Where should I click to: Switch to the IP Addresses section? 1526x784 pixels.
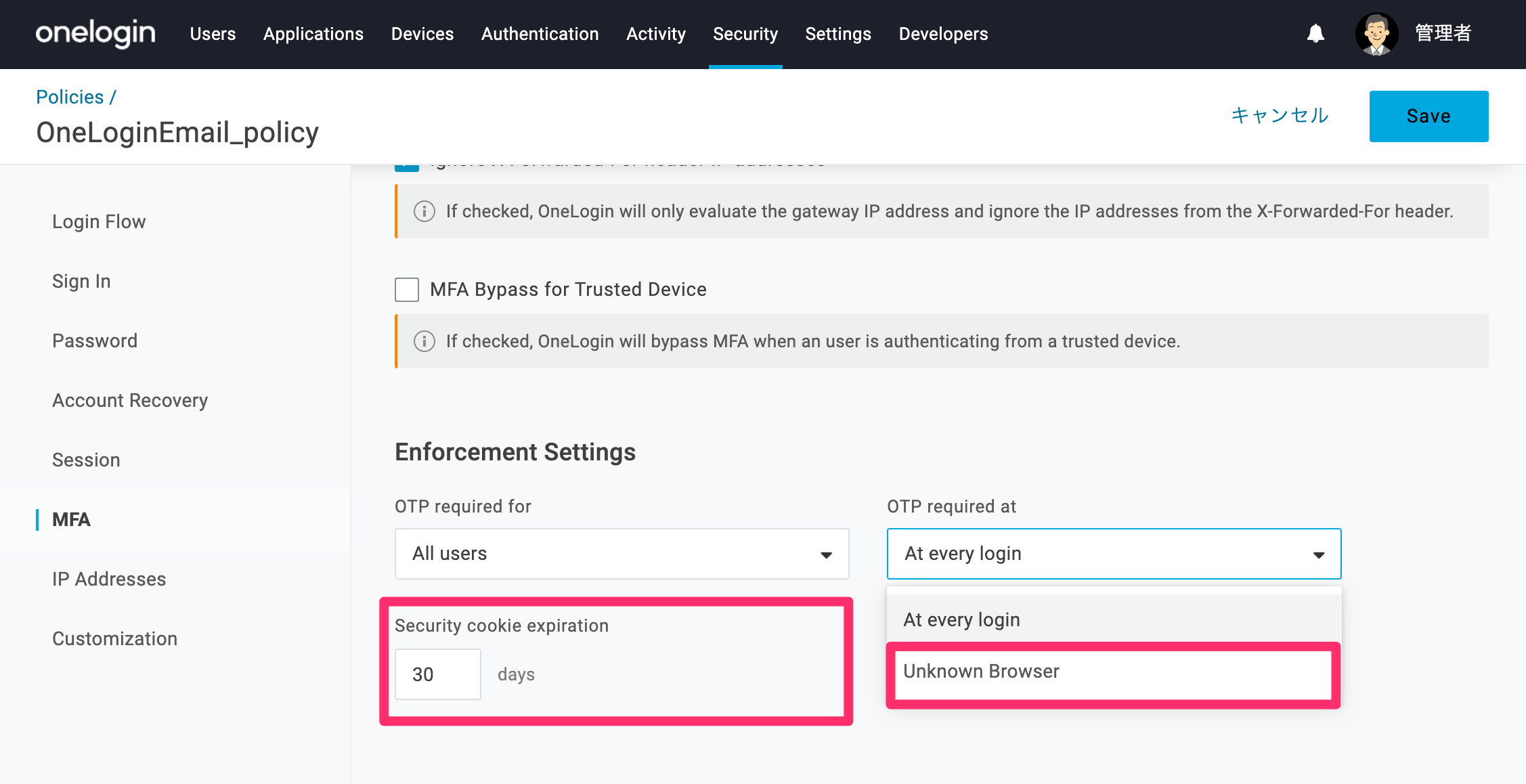click(x=109, y=580)
